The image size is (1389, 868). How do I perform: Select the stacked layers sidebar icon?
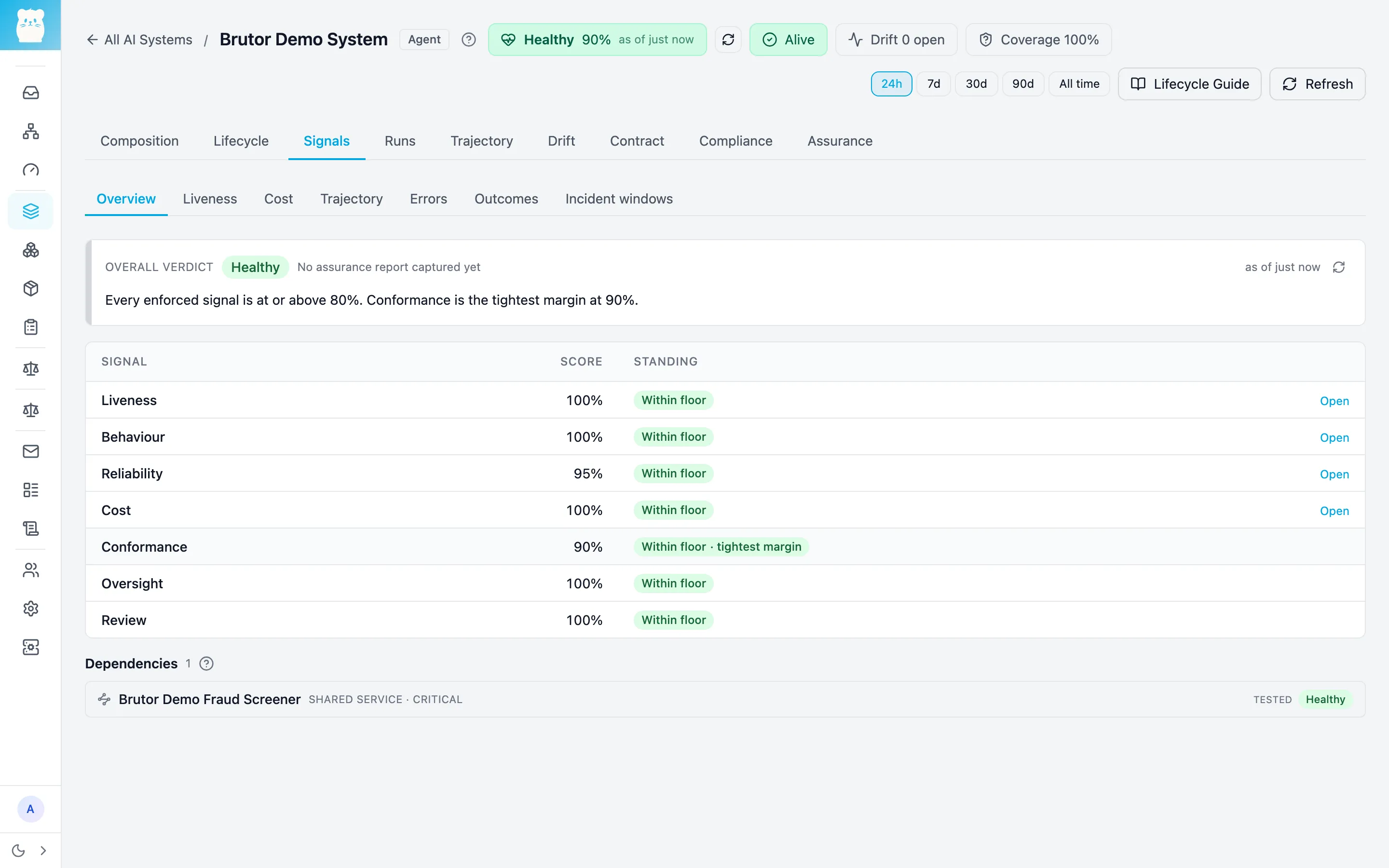[x=30, y=211]
